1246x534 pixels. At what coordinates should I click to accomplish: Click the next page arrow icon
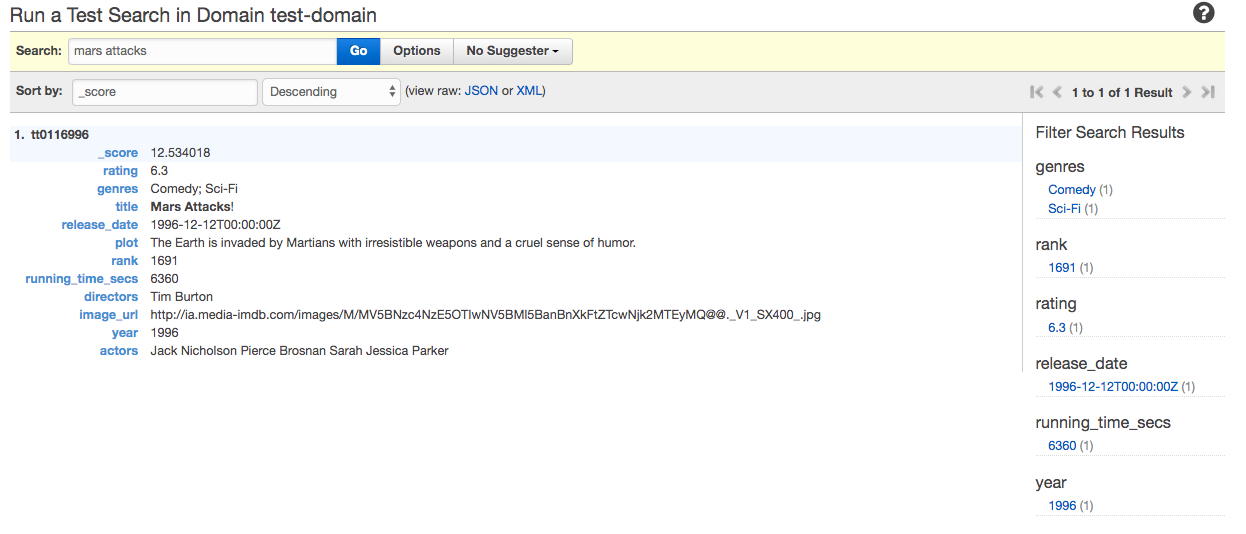coord(1187,92)
